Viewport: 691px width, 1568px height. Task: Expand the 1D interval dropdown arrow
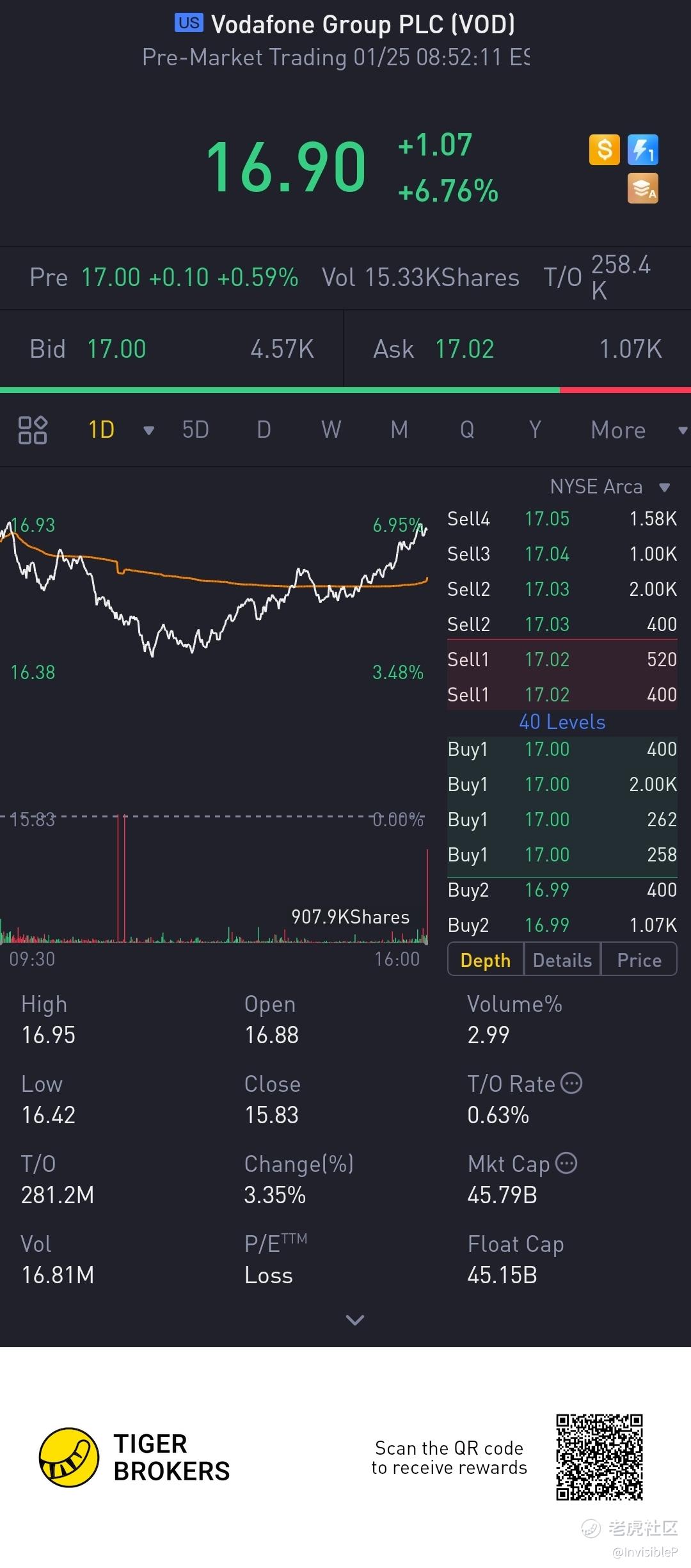pyautogui.click(x=148, y=431)
